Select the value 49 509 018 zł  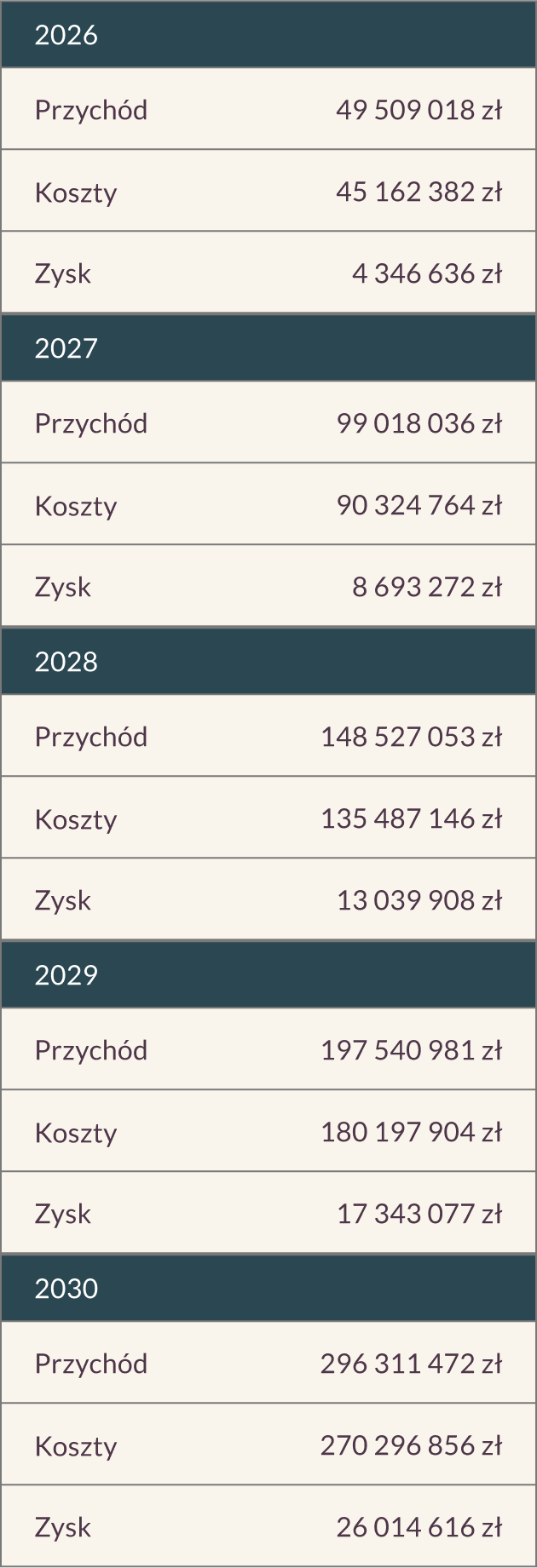419,110
